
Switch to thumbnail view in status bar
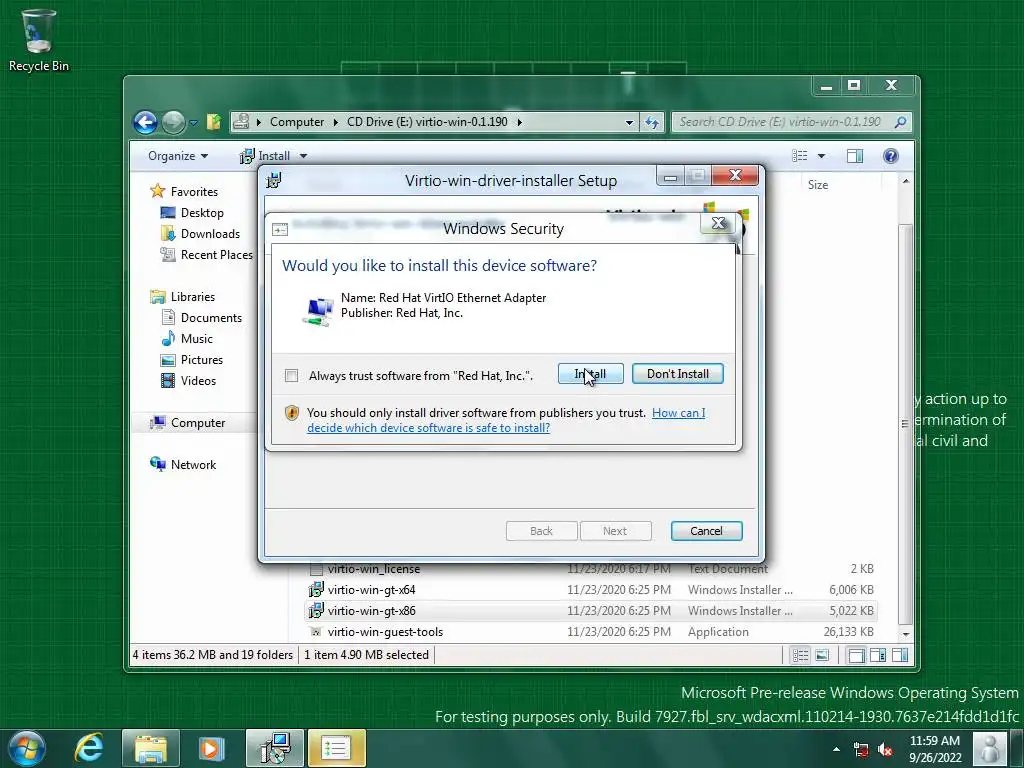click(x=822, y=655)
